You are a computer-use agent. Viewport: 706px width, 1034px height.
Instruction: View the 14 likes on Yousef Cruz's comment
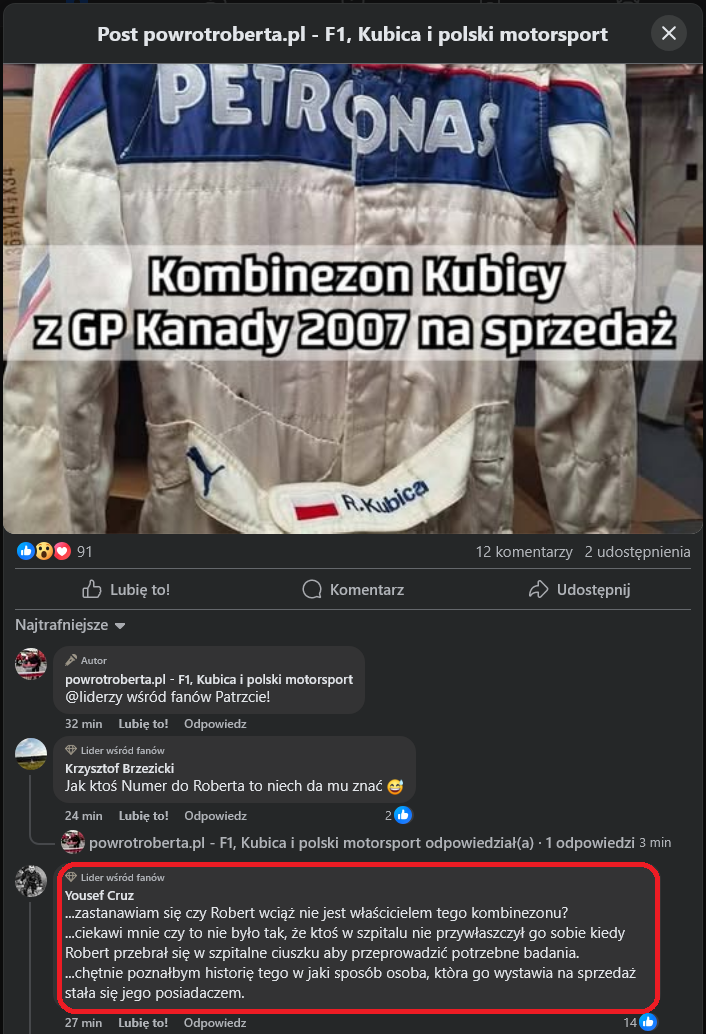click(640, 1022)
